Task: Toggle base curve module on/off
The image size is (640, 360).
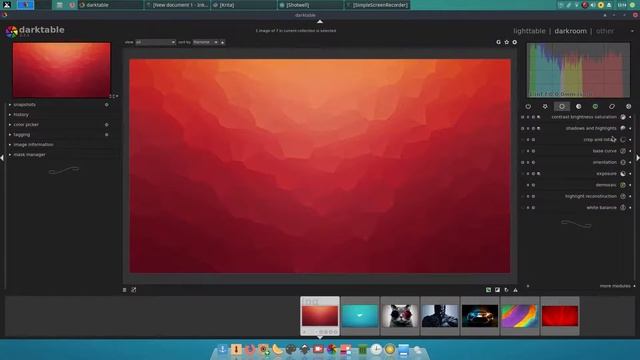Action: click(623, 151)
